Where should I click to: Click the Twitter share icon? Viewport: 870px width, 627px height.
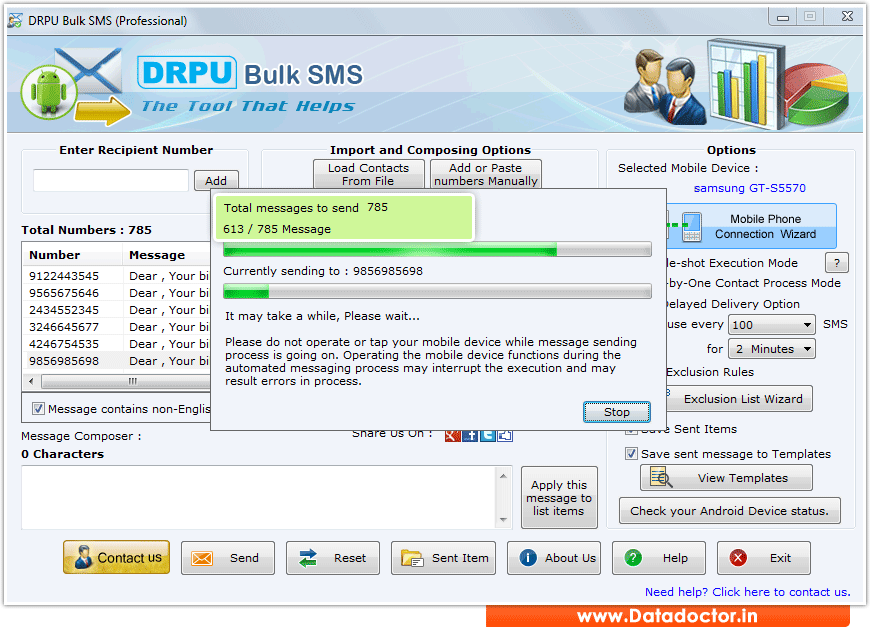[x=488, y=436]
